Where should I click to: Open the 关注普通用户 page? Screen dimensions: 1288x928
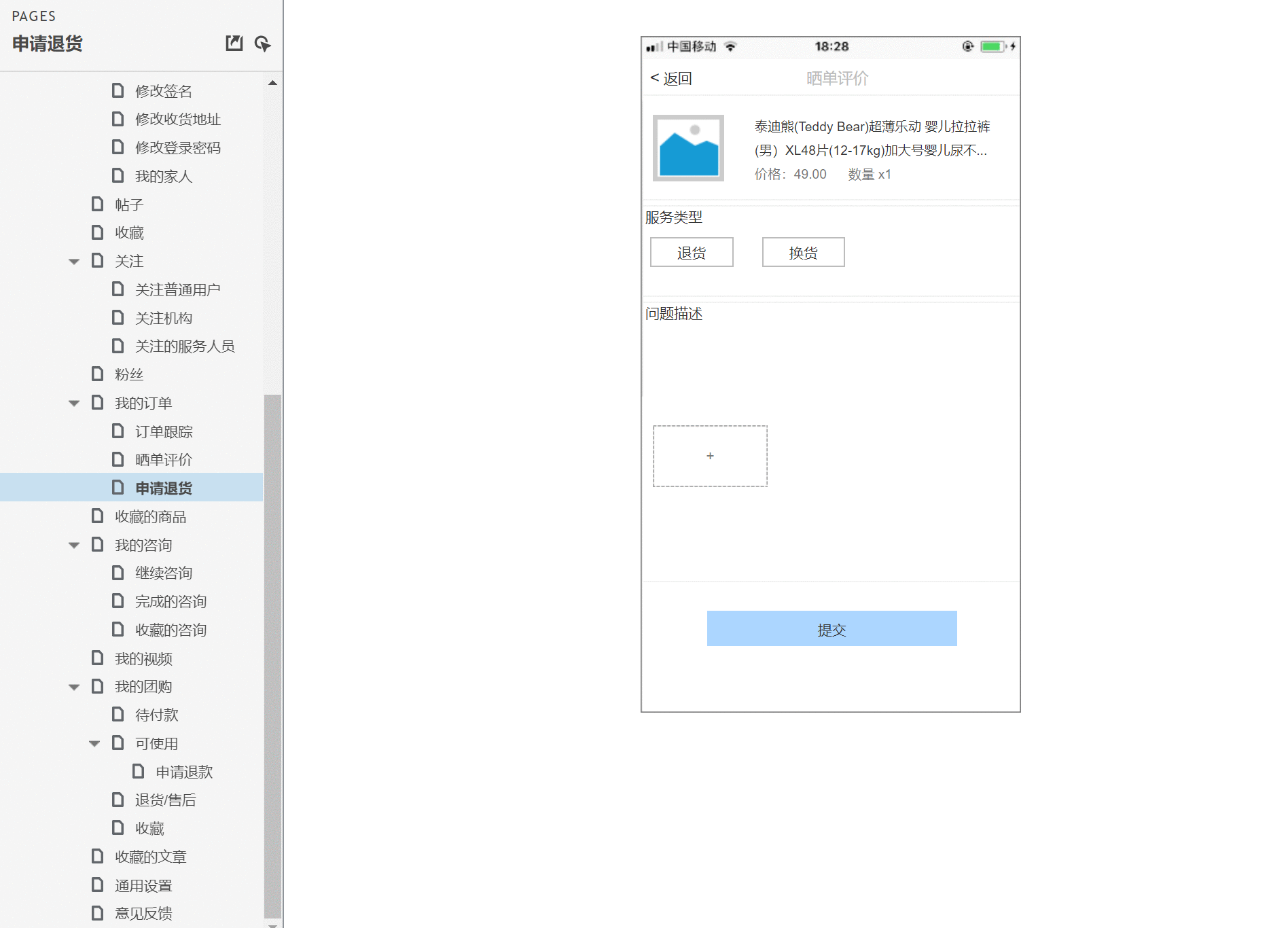(178, 289)
